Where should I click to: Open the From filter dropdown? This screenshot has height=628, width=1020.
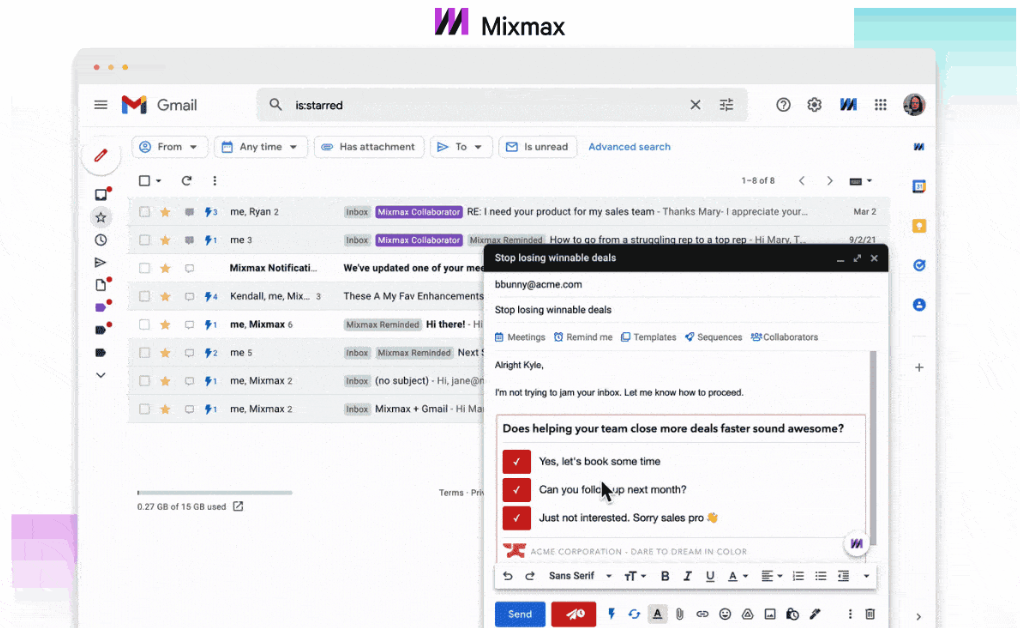169,147
